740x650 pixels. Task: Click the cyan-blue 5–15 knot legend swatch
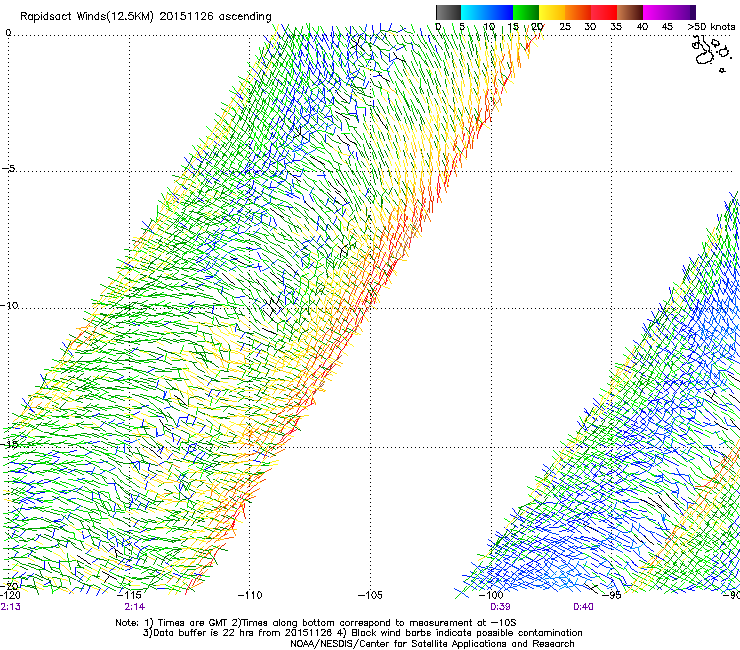coord(487,12)
